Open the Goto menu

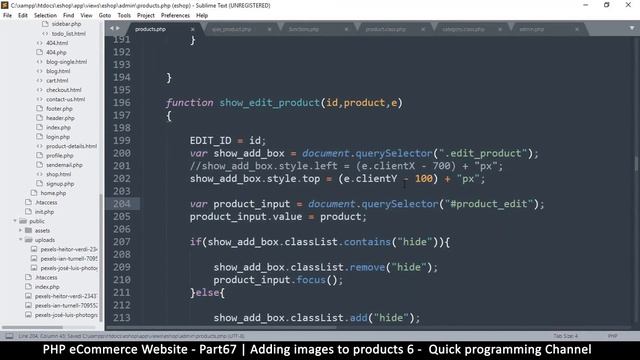tap(105, 16)
